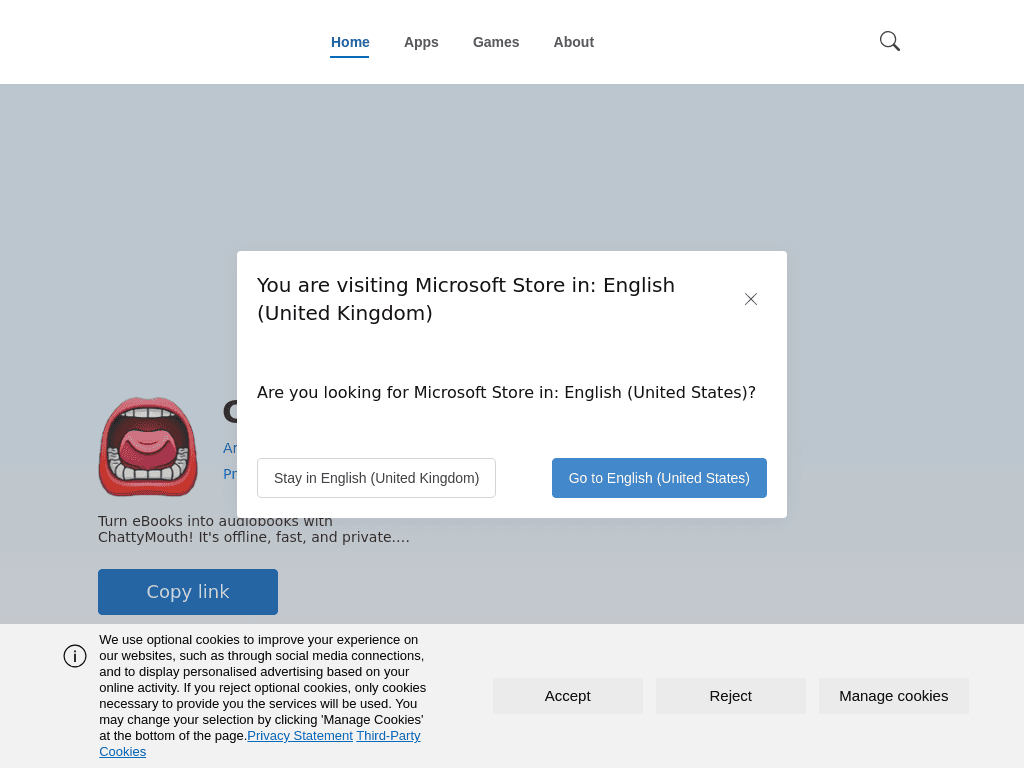Image resolution: width=1024 pixels, height=768 pixels.
Task: Click the partially hidden 'An' link beside the app icon
Action: coord(229,448)
